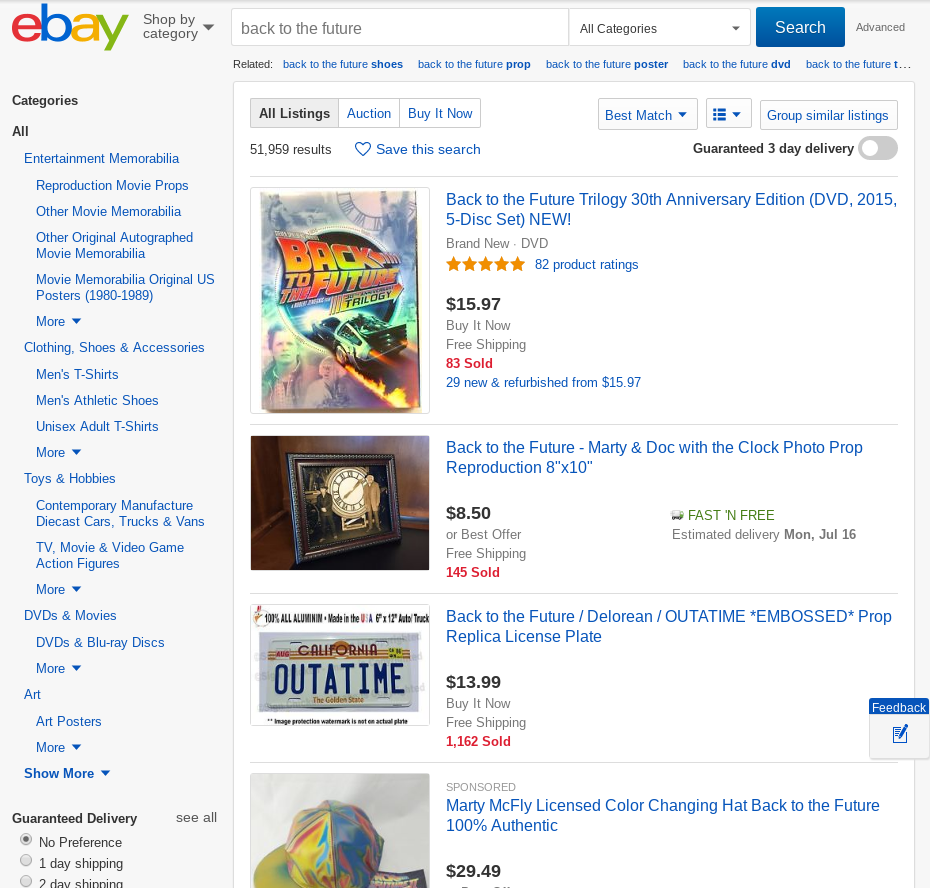Click the search input field

click(x=398, y=28)
